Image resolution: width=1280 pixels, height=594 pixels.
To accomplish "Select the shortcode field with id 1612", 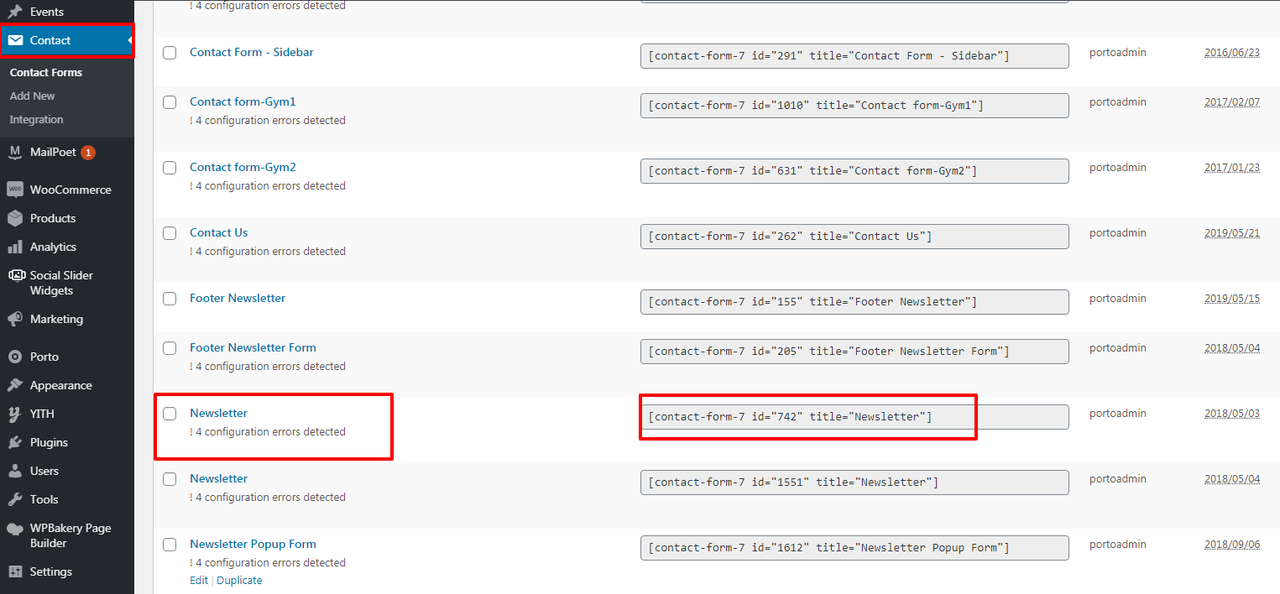I will point(854,548).
